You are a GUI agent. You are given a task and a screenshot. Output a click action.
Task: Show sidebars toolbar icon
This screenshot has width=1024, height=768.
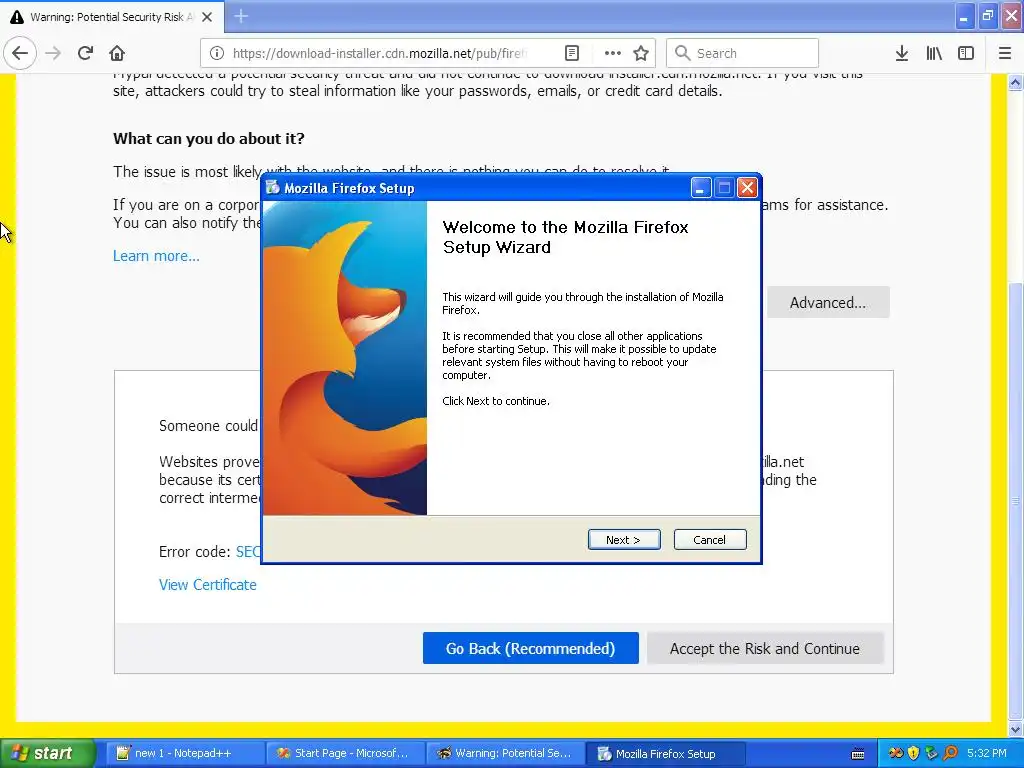[x=966, y=53]
